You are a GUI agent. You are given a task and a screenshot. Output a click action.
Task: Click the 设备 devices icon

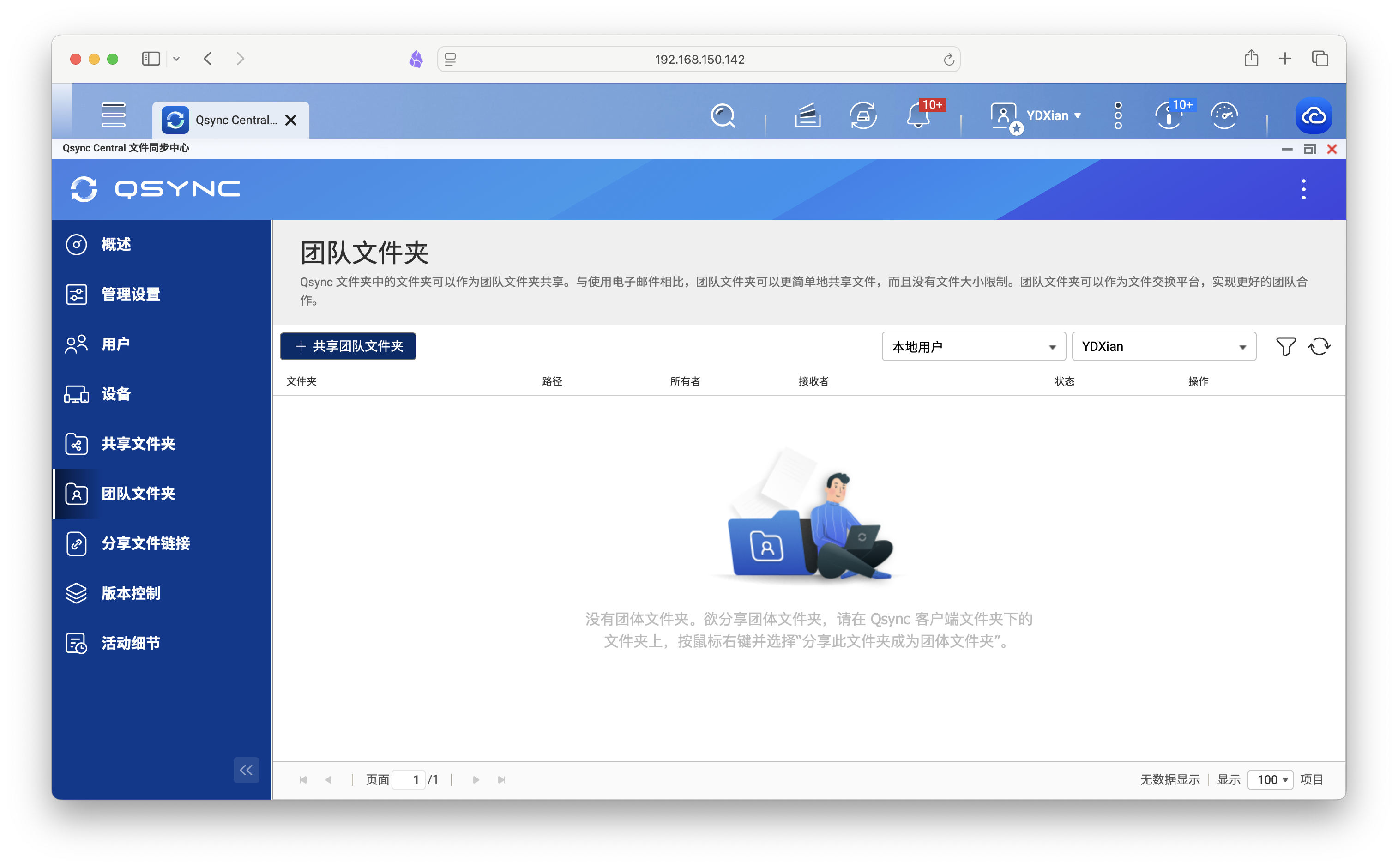pyautogui.click(x=76, y=394)
